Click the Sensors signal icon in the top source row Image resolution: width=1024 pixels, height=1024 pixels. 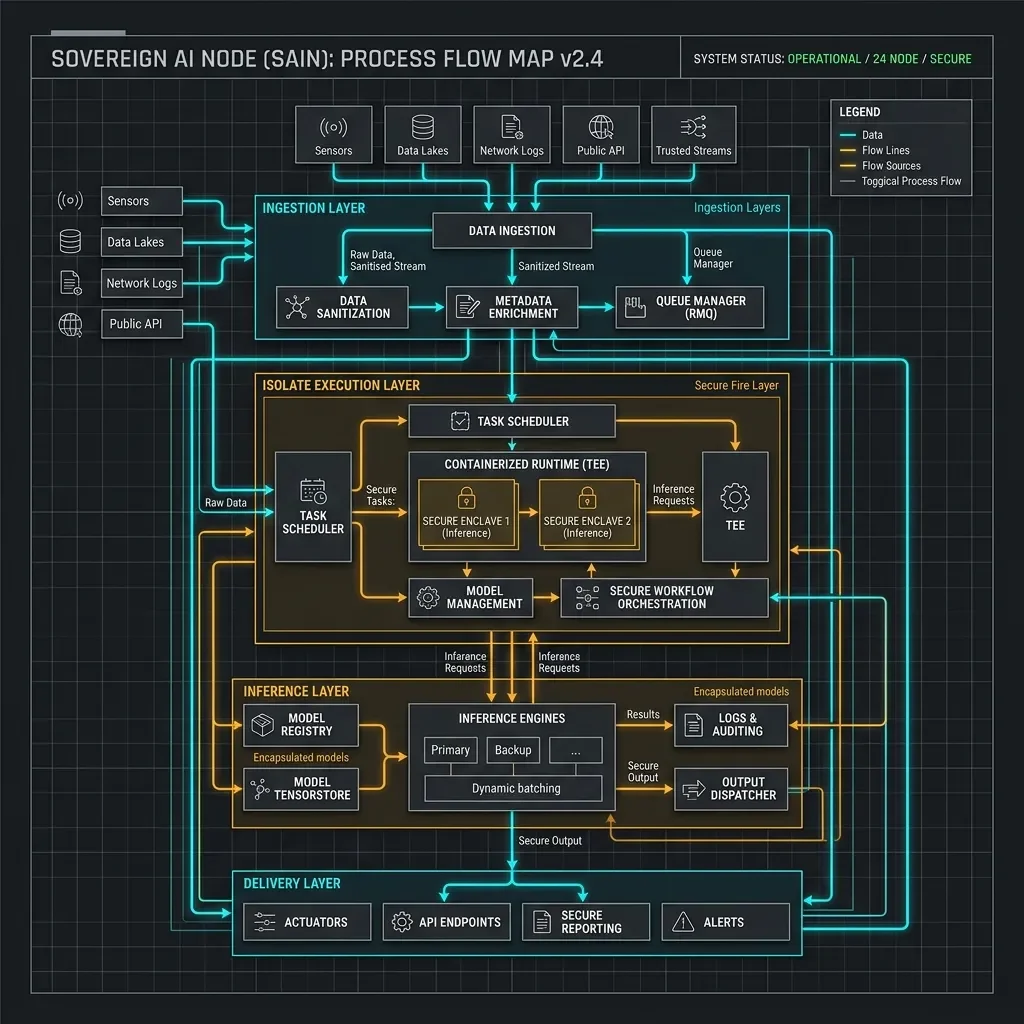pyautogui.click(x=333, y=127)
